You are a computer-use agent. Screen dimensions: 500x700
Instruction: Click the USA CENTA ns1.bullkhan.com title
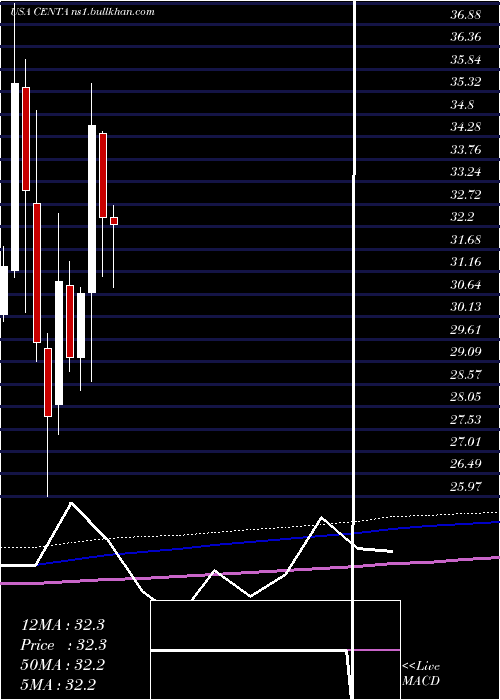click(83, 12)
